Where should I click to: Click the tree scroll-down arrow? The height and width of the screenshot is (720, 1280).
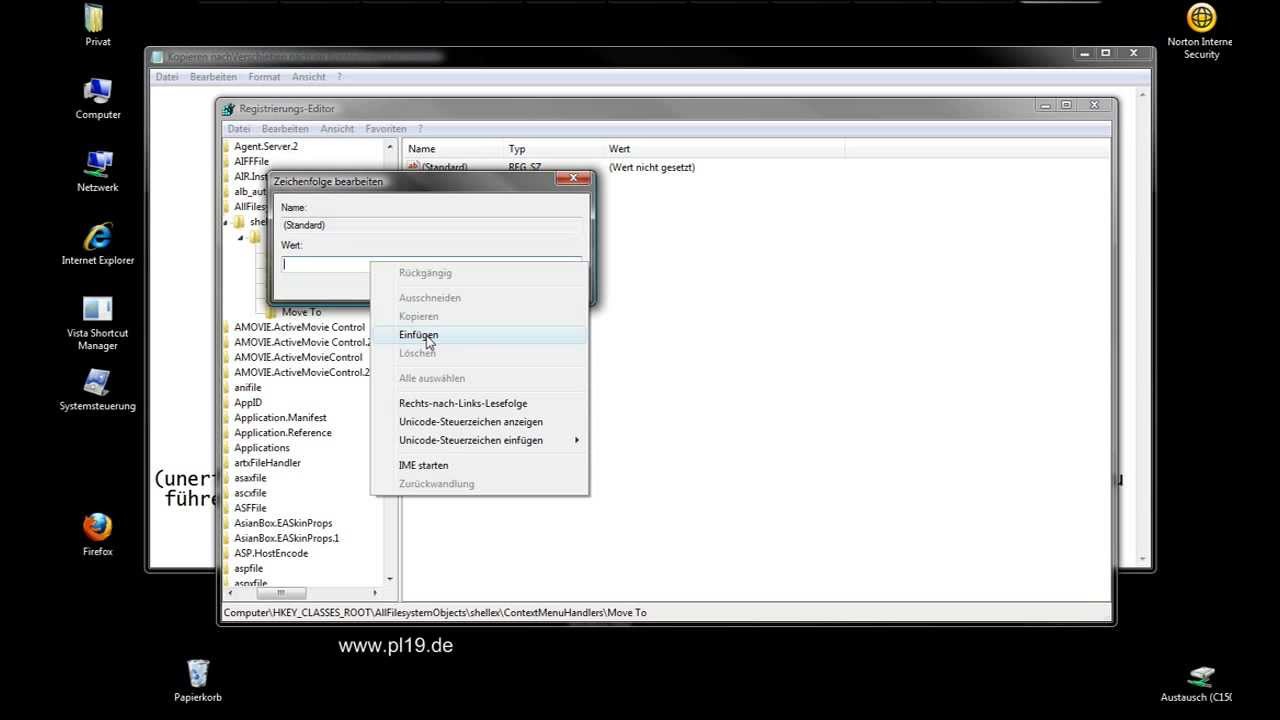(390, 579)
